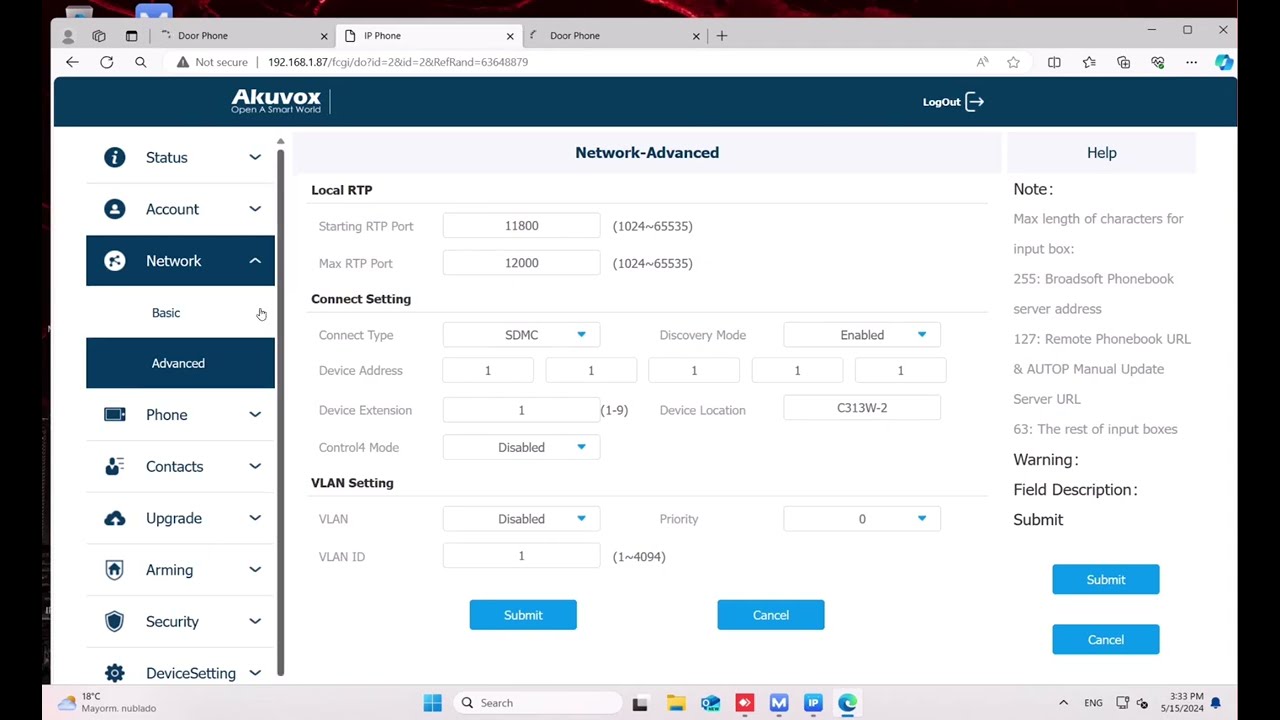The image size is (1280, 720).
Task: Expand the Upgrade menu chevron
Action: [x=255, y=518]
